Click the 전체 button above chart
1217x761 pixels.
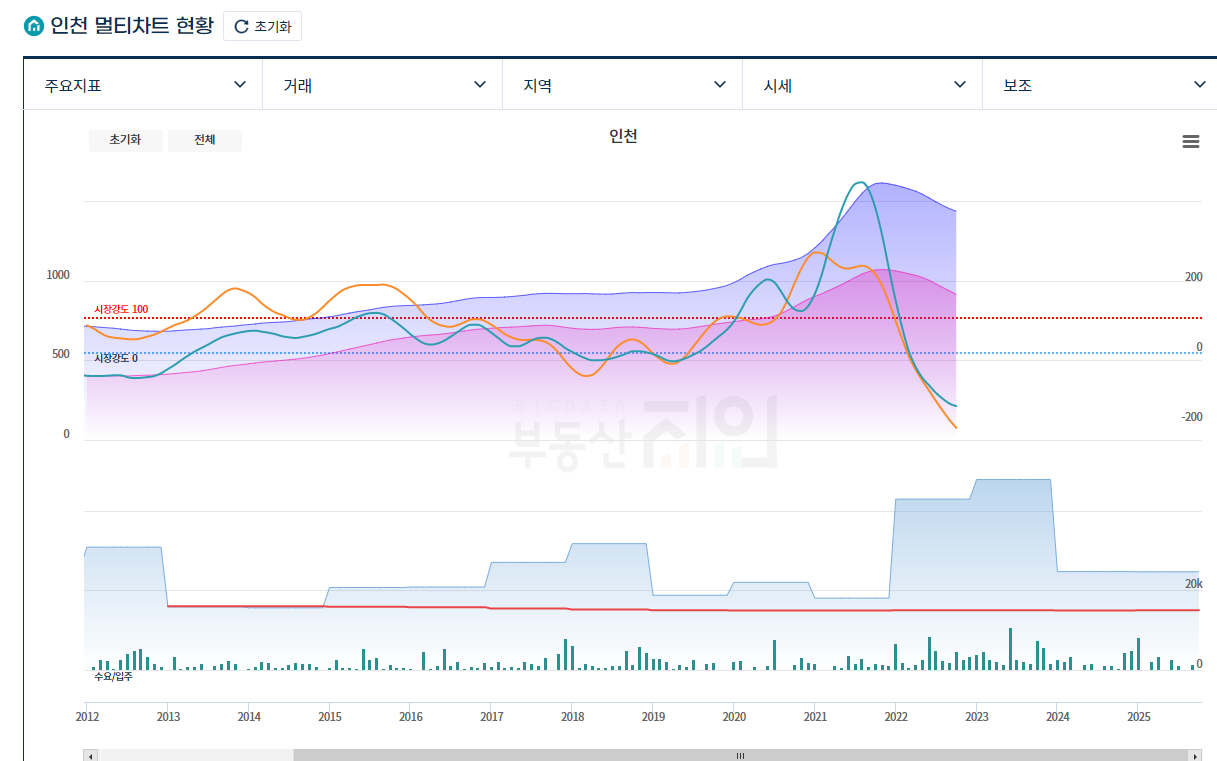click(x=204, y=140)
